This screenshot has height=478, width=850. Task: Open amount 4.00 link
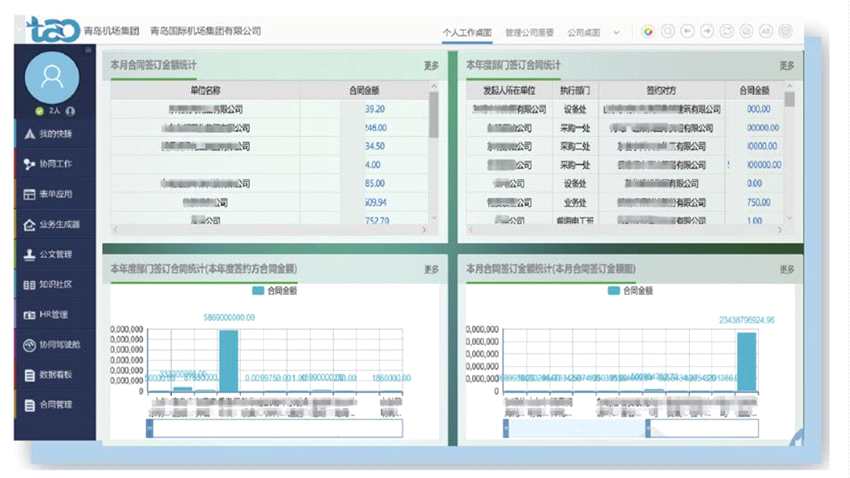pos(372,165)
